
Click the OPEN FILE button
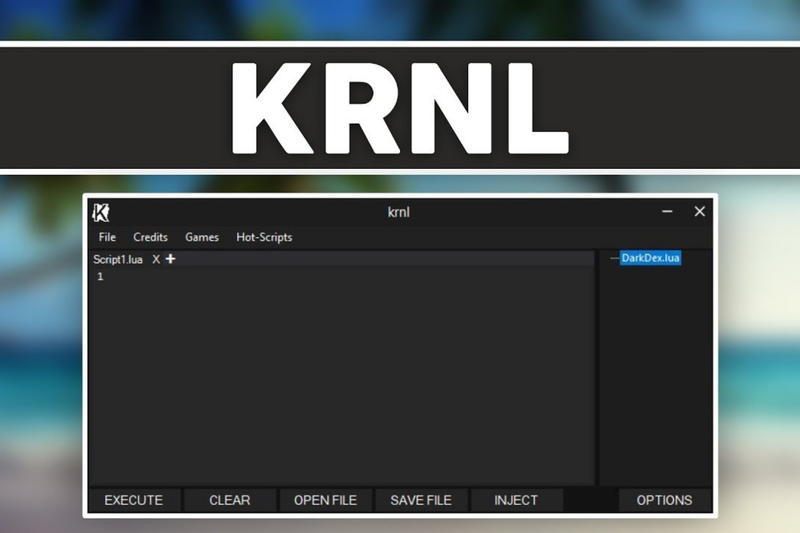click(326, 500)
